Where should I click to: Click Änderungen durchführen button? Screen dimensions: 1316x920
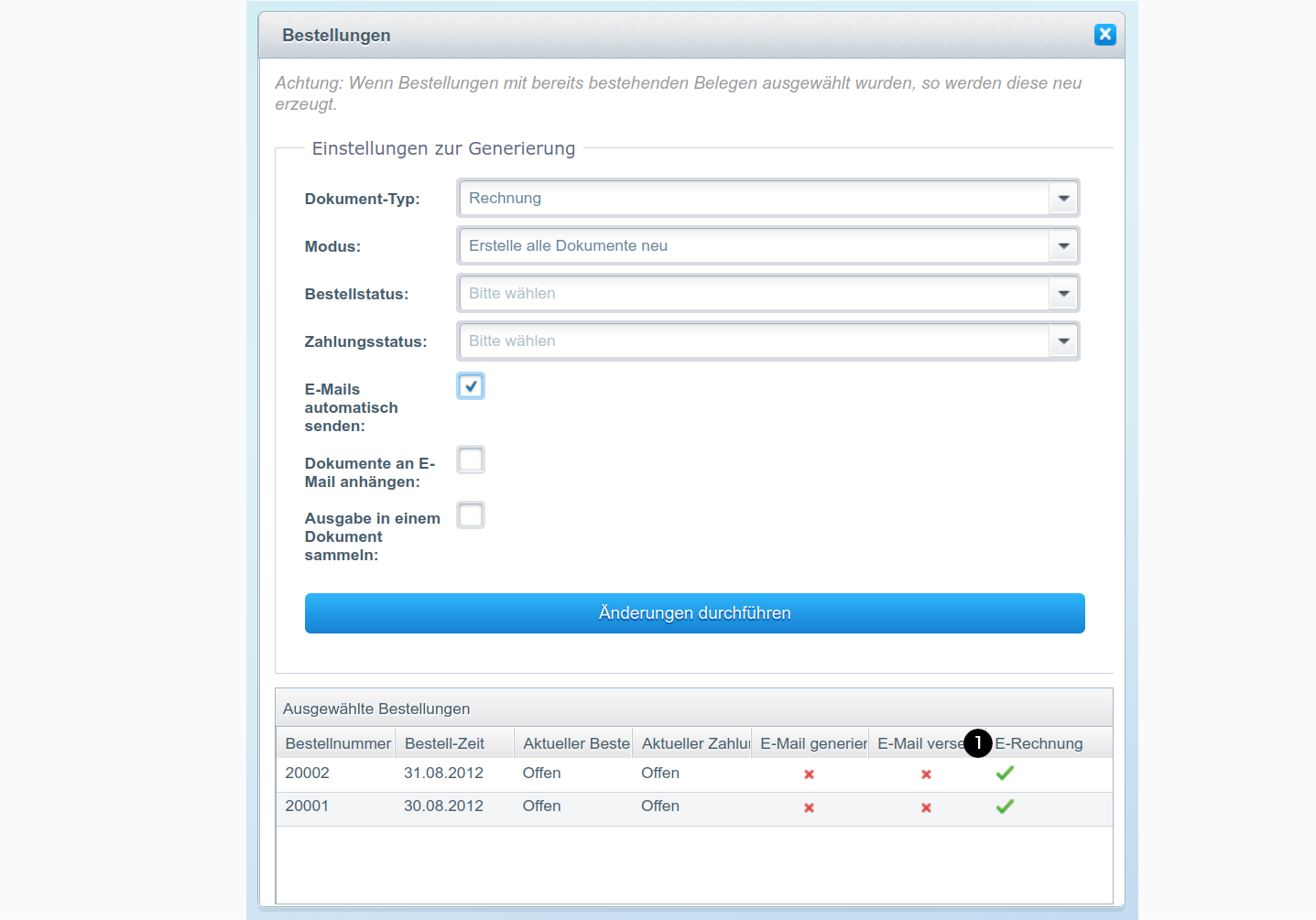[x=694, y=613]
